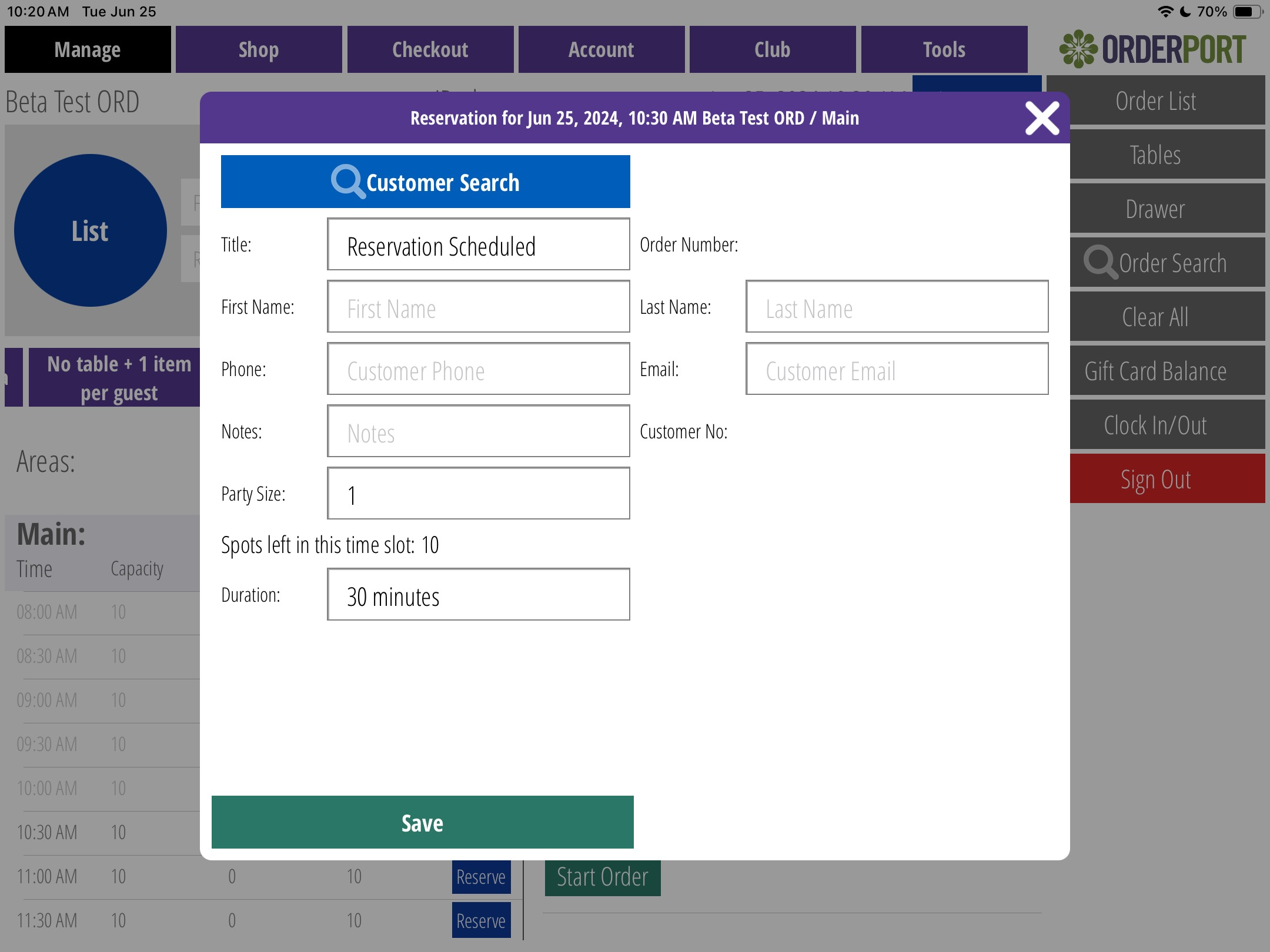Switch to the Shop tab
Image resolution: width=1270 pixels, height=952 pixels.
point(259,50)
